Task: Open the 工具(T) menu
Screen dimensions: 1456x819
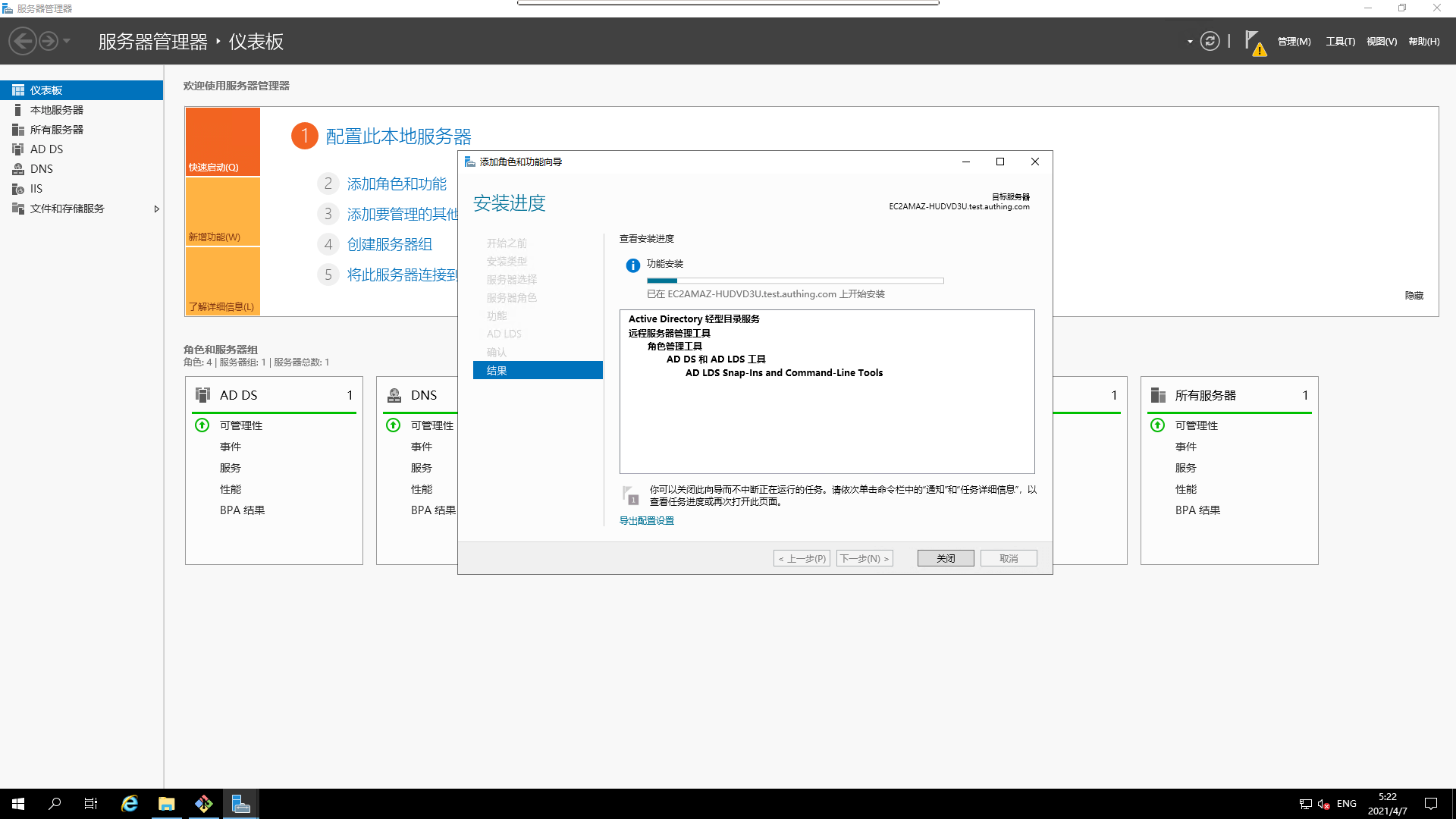Action: point(1340,42)
